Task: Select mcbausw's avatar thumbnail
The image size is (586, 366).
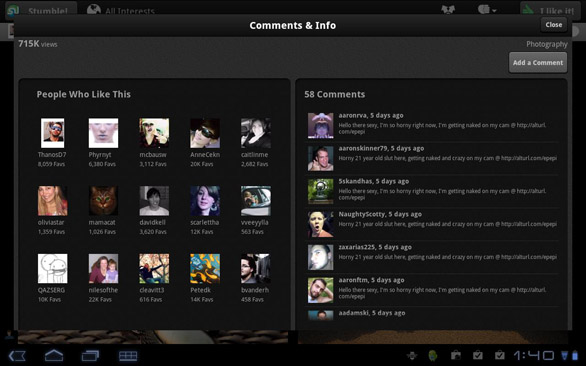Action: (x=154, y=133)
